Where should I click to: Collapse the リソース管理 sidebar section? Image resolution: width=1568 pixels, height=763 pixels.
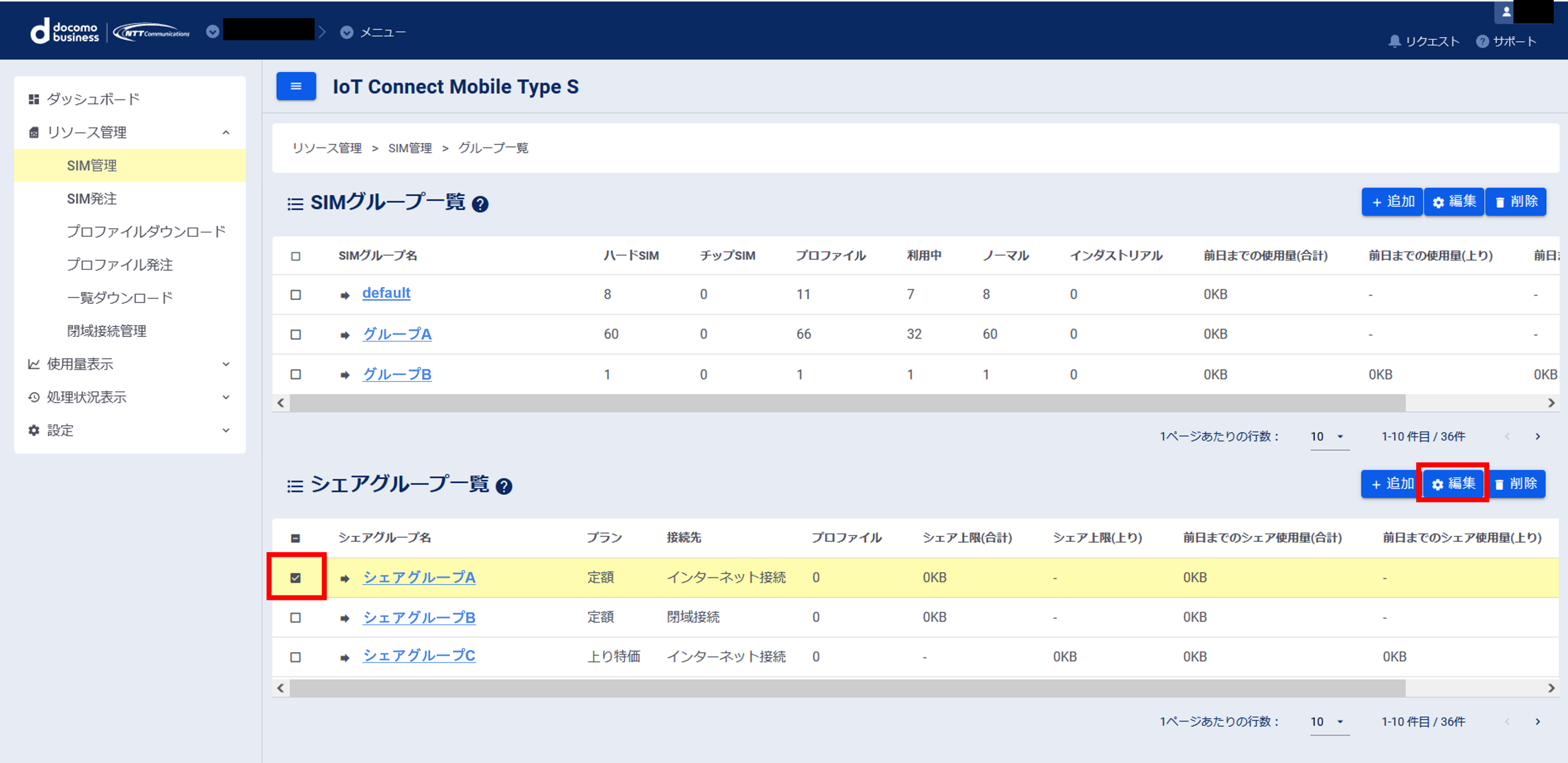pos(226,132)
